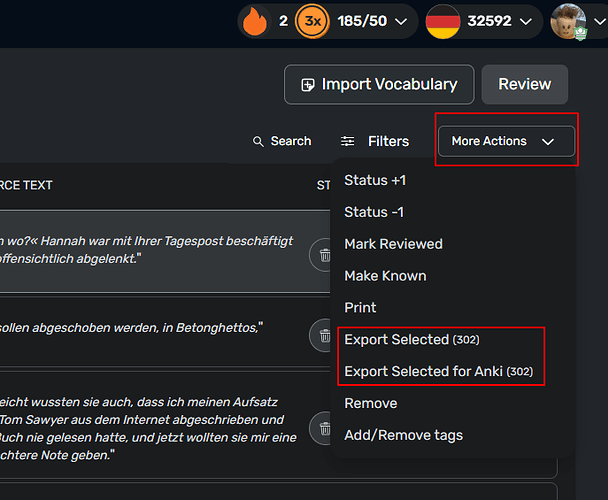
Task: Click the magnifier Search icon
Action: tap(258, 142)
